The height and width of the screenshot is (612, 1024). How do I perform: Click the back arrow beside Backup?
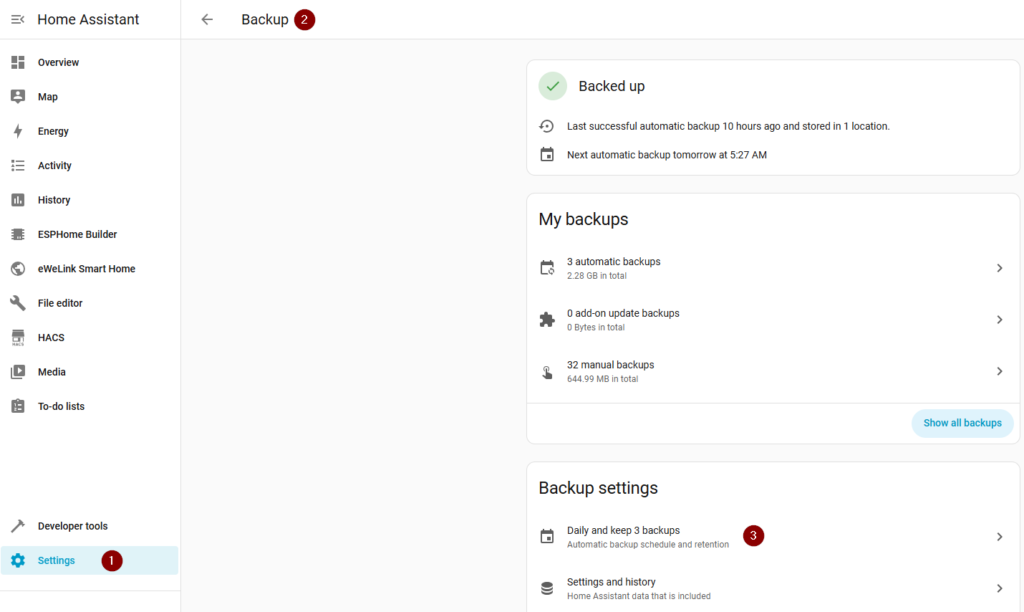[207, 19]
